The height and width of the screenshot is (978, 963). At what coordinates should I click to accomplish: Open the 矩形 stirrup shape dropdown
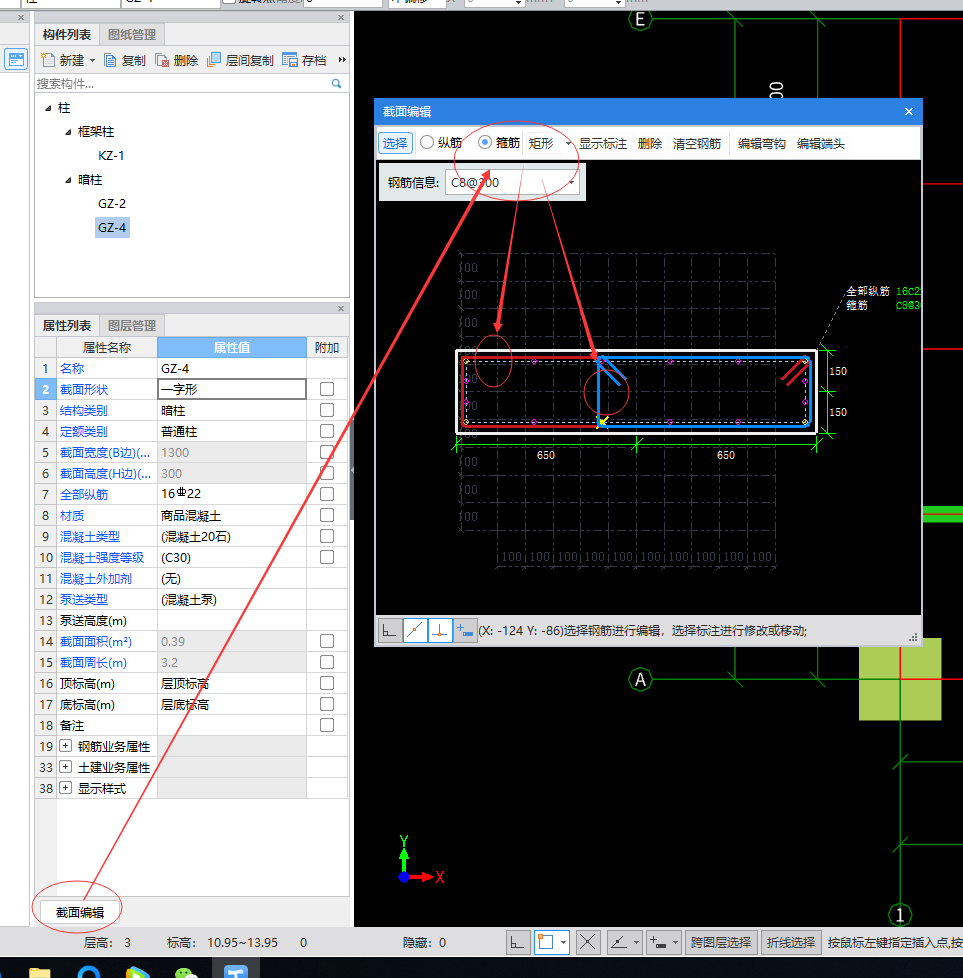tap(568, 143)
